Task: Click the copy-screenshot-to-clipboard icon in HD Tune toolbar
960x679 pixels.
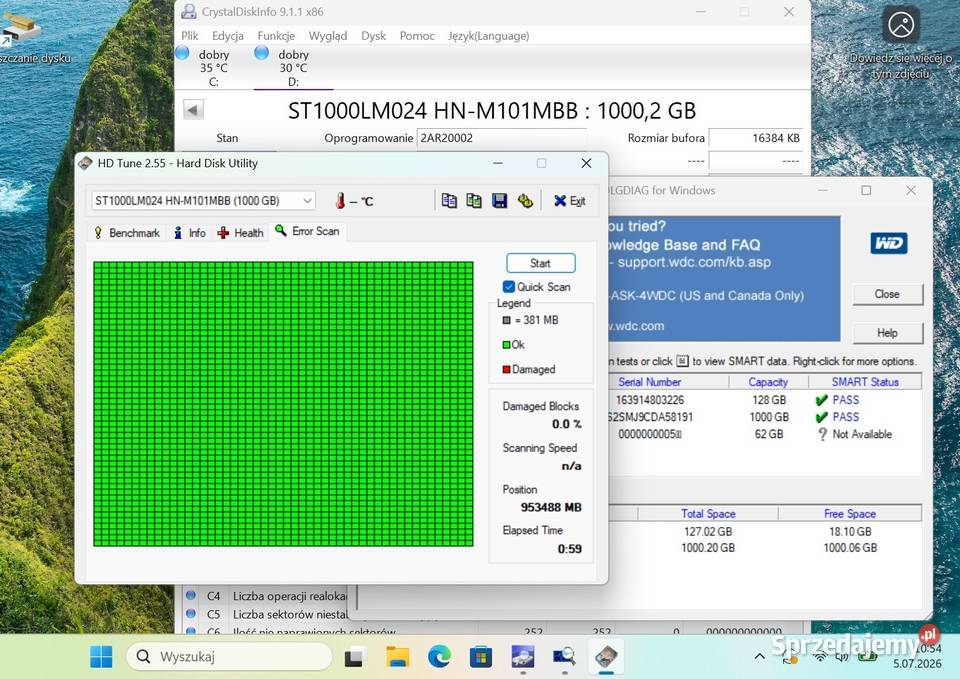Action: [x=473, y=200]
